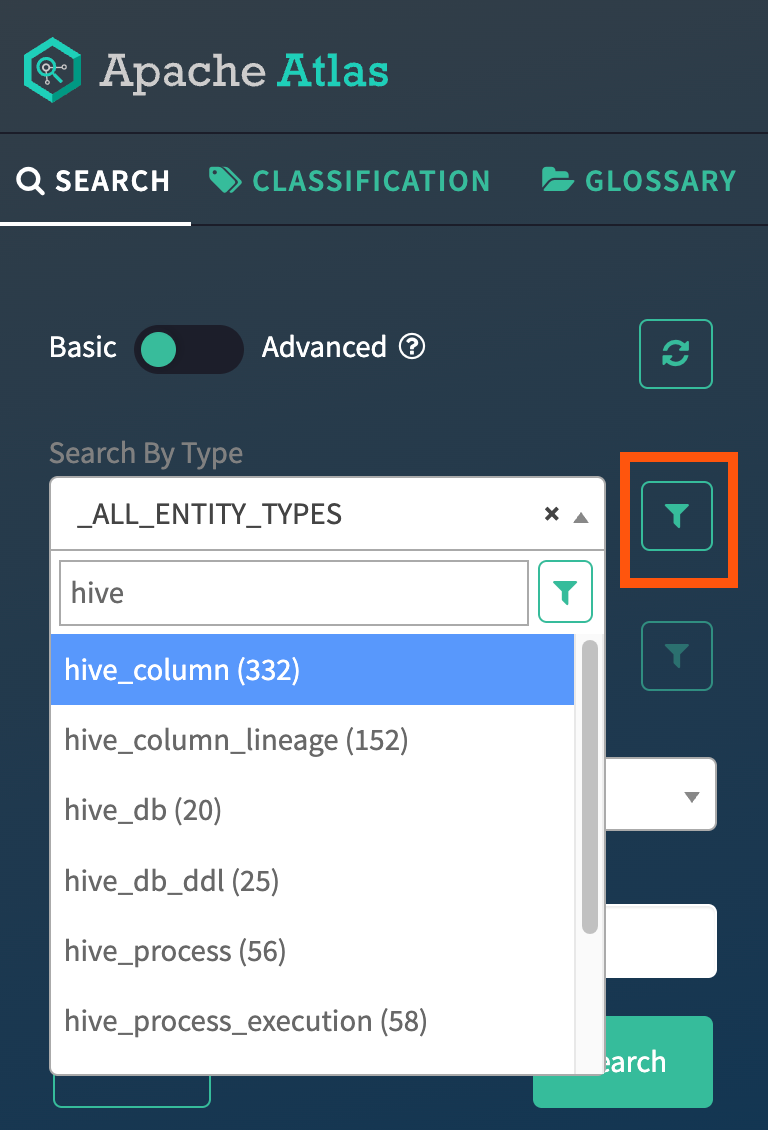Viewport: 768px width, 1130px height.
Task: Pick hive_process_execution (58) option
Action: [x=245, y=1021]
